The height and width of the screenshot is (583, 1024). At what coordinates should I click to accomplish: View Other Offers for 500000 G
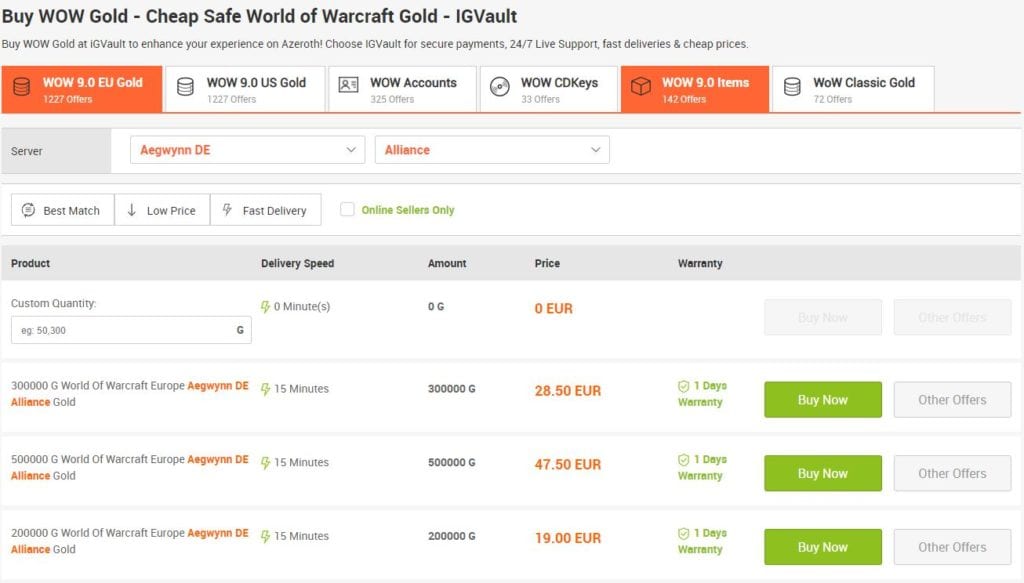(952, 473)
